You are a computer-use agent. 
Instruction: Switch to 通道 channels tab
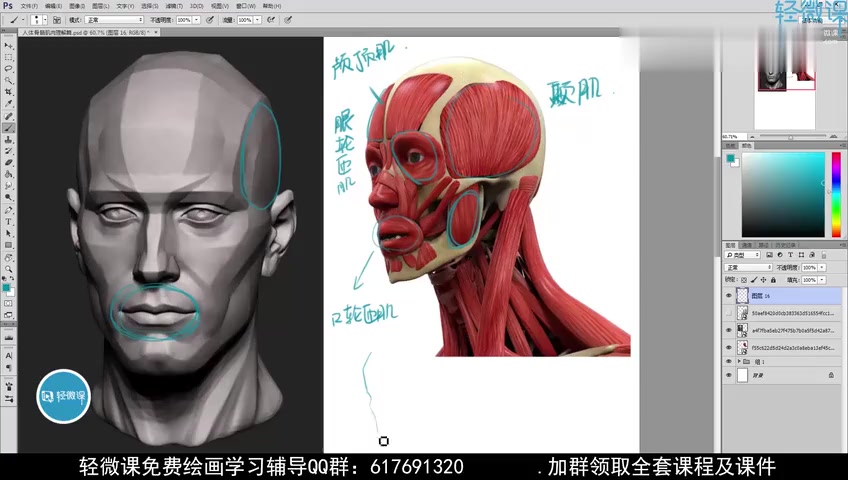point(747,245)
